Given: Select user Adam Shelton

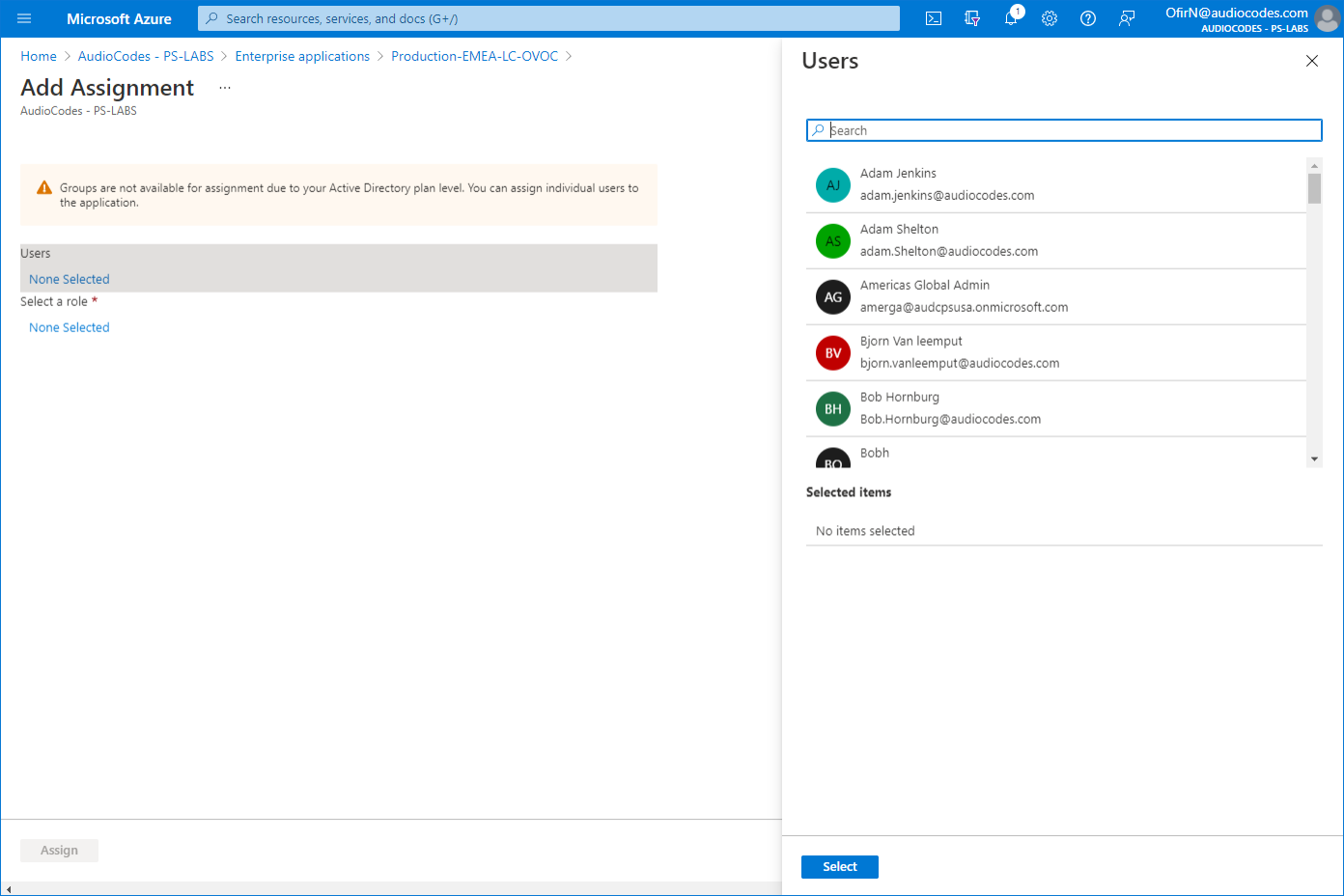Looking at the screenshot, I should click(1056, 240).
